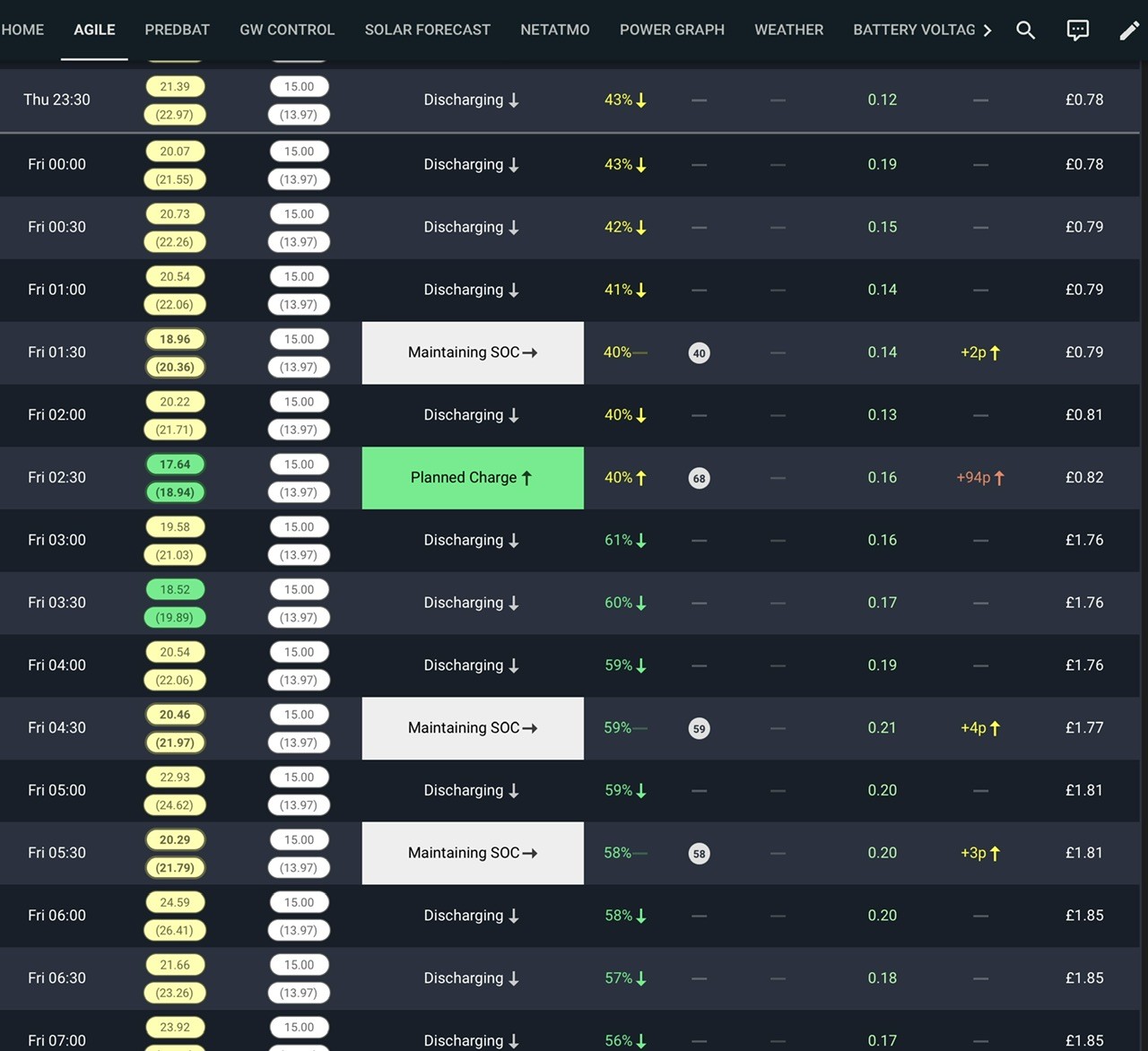Click the 68 target SOC badge at Fri 02:30
Viewport: 1148px width, 1051px height.
pos(699,478)
